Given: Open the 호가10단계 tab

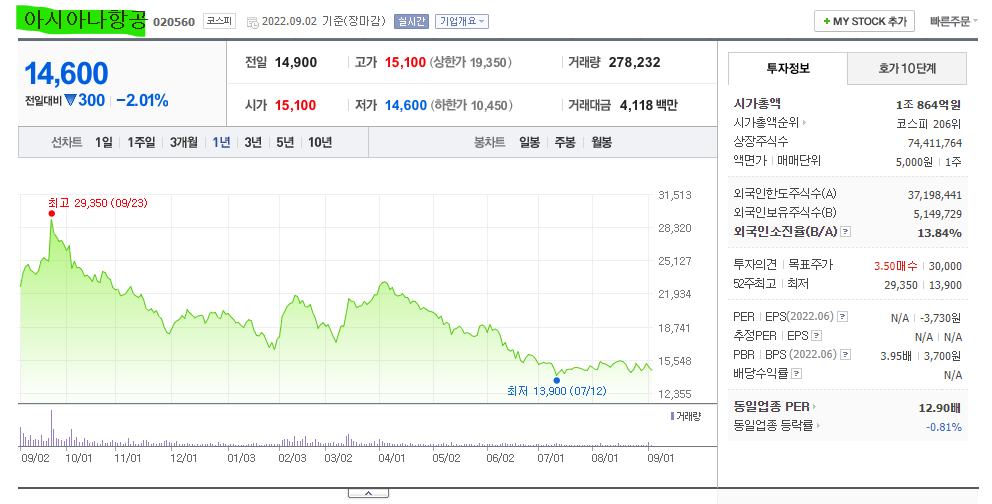Looking at the screenshot, I should tap(907, 68).
